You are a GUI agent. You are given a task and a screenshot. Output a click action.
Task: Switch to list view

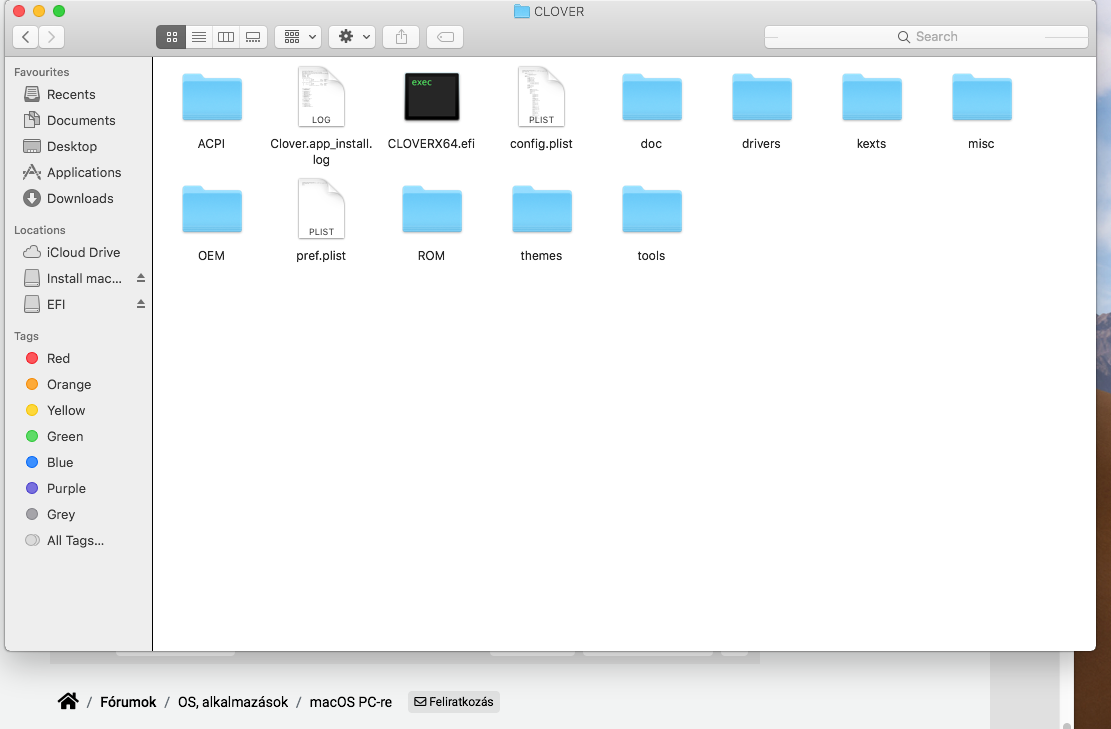199,37
